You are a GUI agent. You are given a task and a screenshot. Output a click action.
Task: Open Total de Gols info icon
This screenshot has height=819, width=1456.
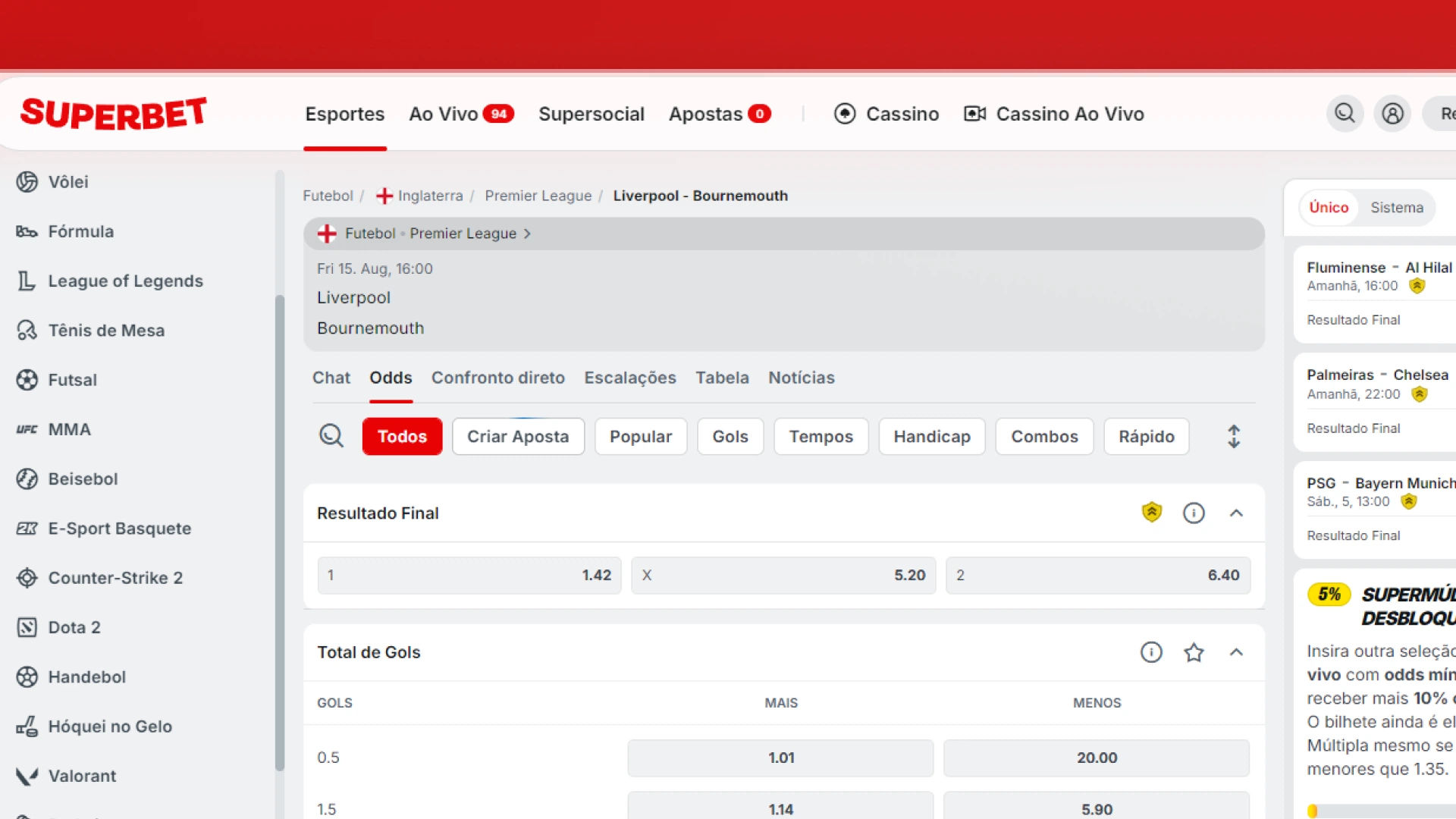click(x=1151, y=652)
